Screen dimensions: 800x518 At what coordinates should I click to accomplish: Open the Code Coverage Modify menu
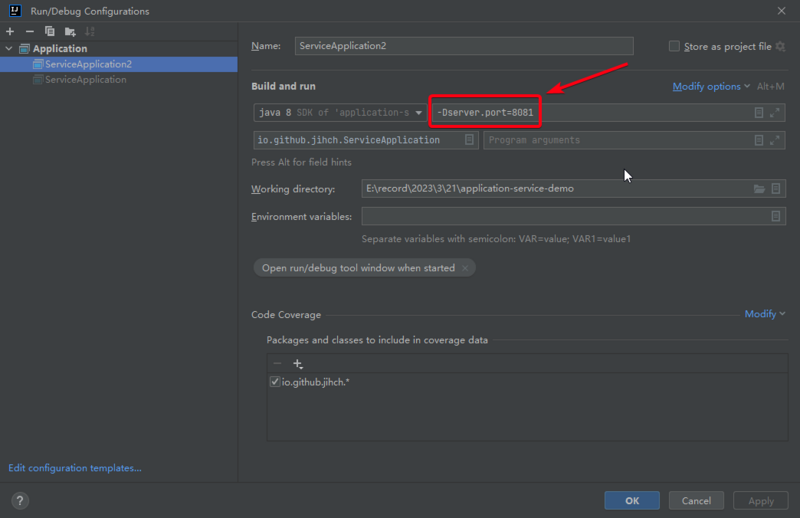(765, 314)
